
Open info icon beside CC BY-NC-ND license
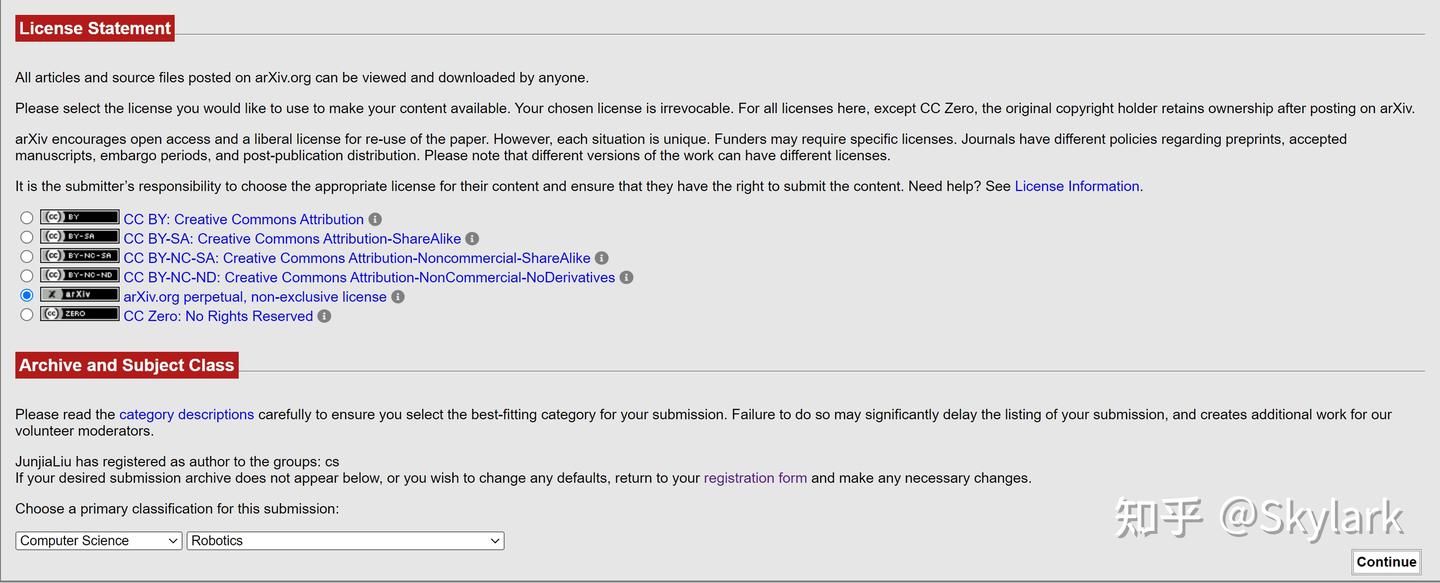pyautogui.click(x=626, y=277)
